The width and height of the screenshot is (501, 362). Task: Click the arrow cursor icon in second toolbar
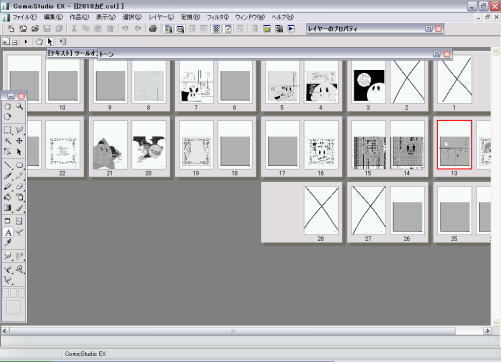click(50, 42)
